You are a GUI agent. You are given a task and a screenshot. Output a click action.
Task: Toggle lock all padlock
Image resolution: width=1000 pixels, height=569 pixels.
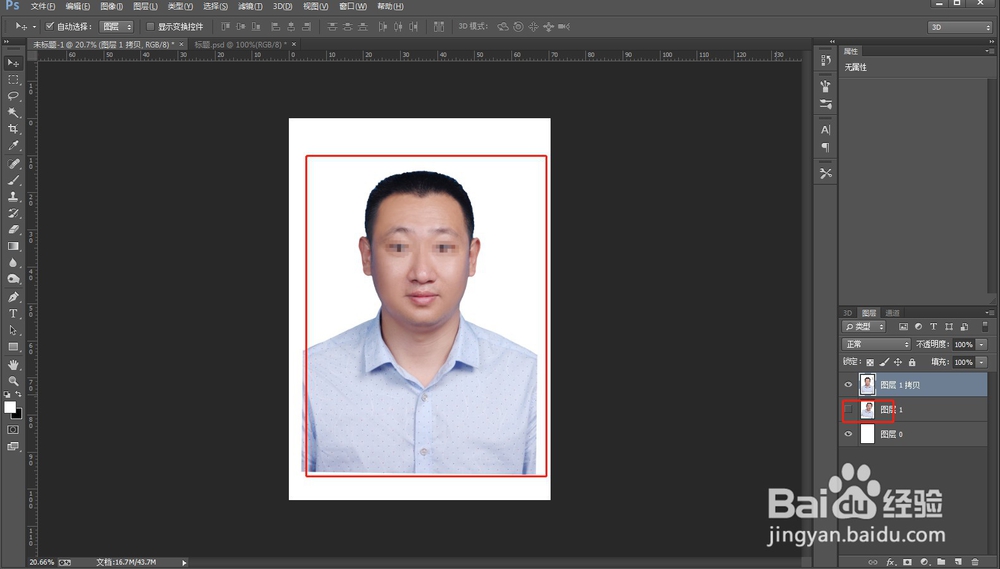[x=912, y=362]
